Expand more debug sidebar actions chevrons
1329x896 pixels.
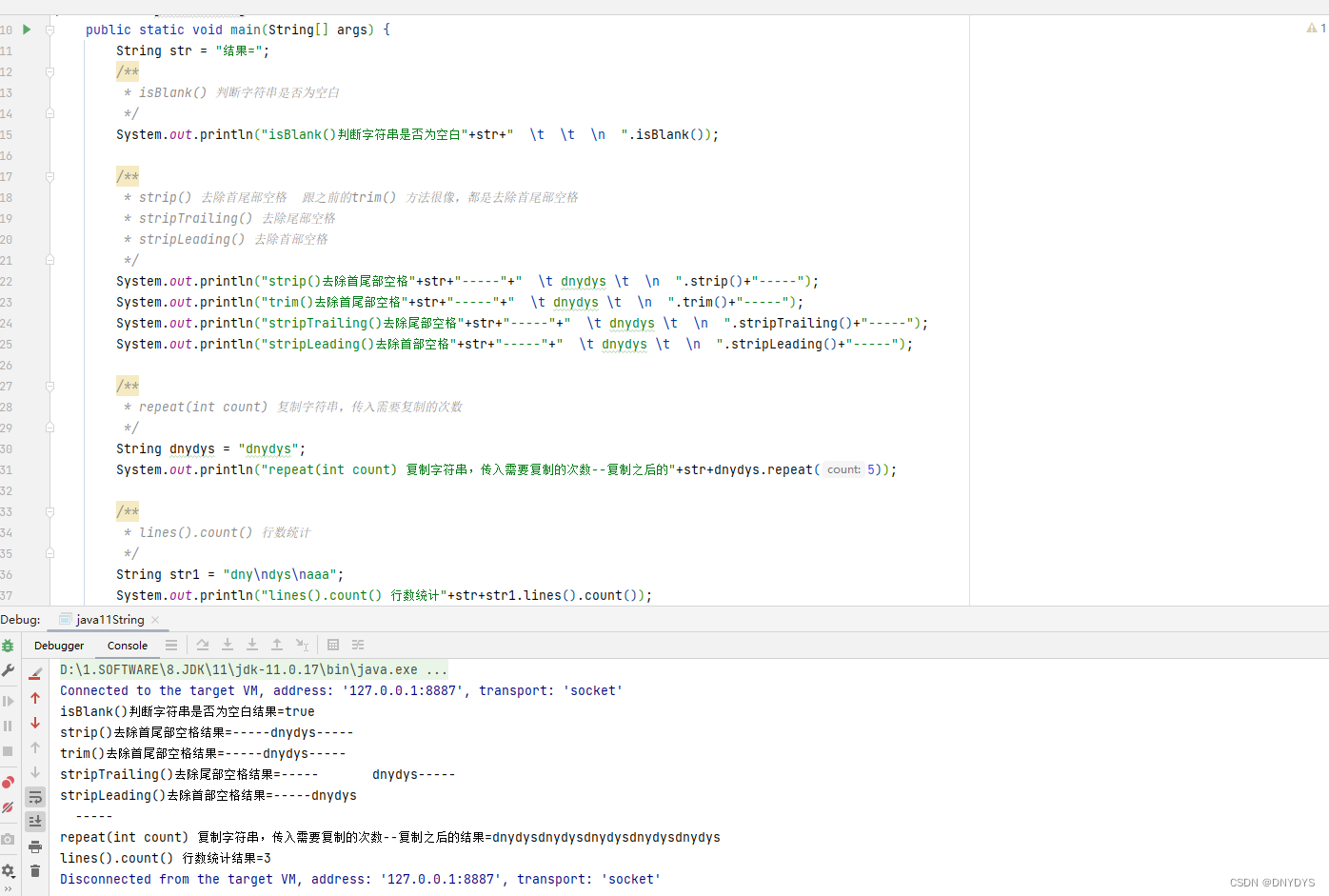click(8, 889)
